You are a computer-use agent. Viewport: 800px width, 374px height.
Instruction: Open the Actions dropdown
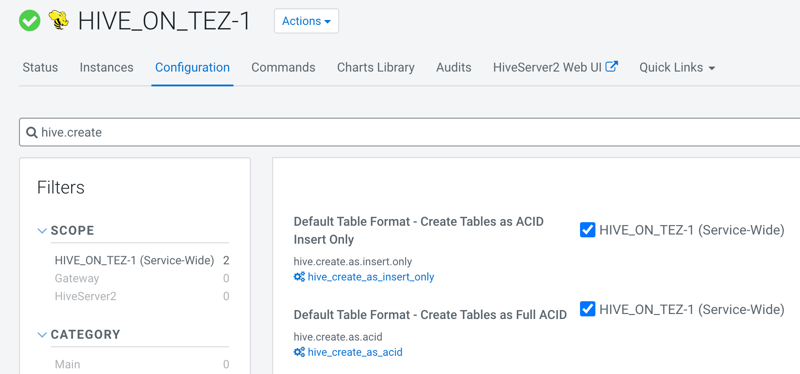(307, 21)
